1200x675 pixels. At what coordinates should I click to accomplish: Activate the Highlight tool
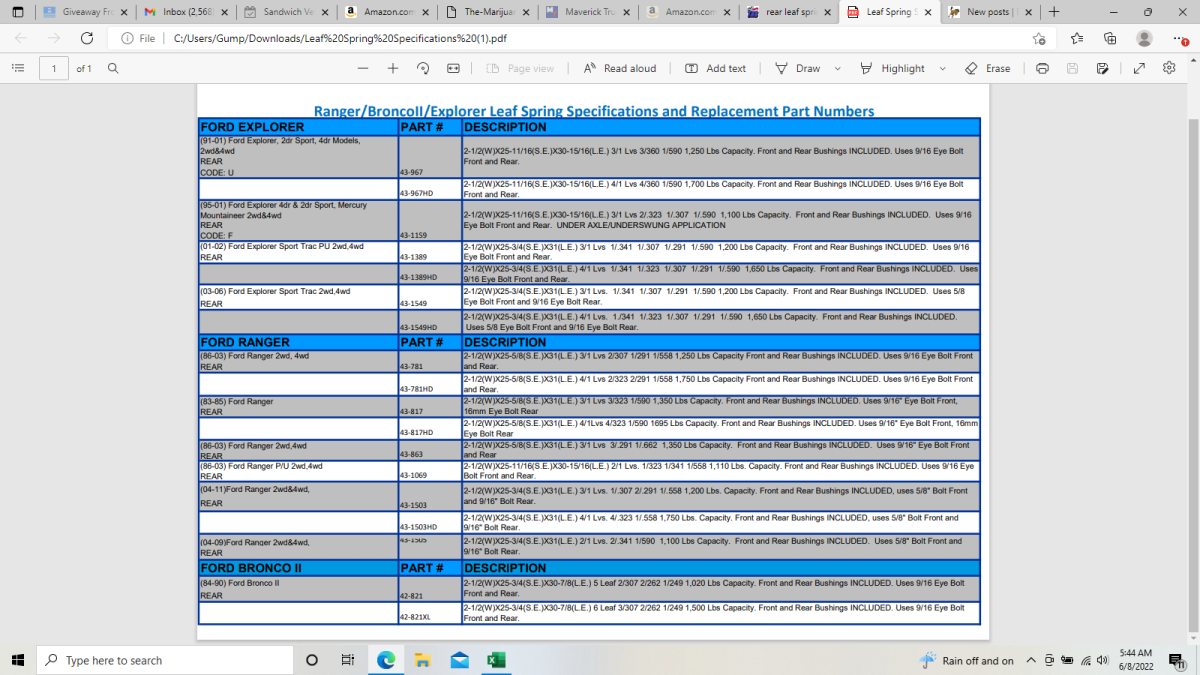click(x=893, y=68)
